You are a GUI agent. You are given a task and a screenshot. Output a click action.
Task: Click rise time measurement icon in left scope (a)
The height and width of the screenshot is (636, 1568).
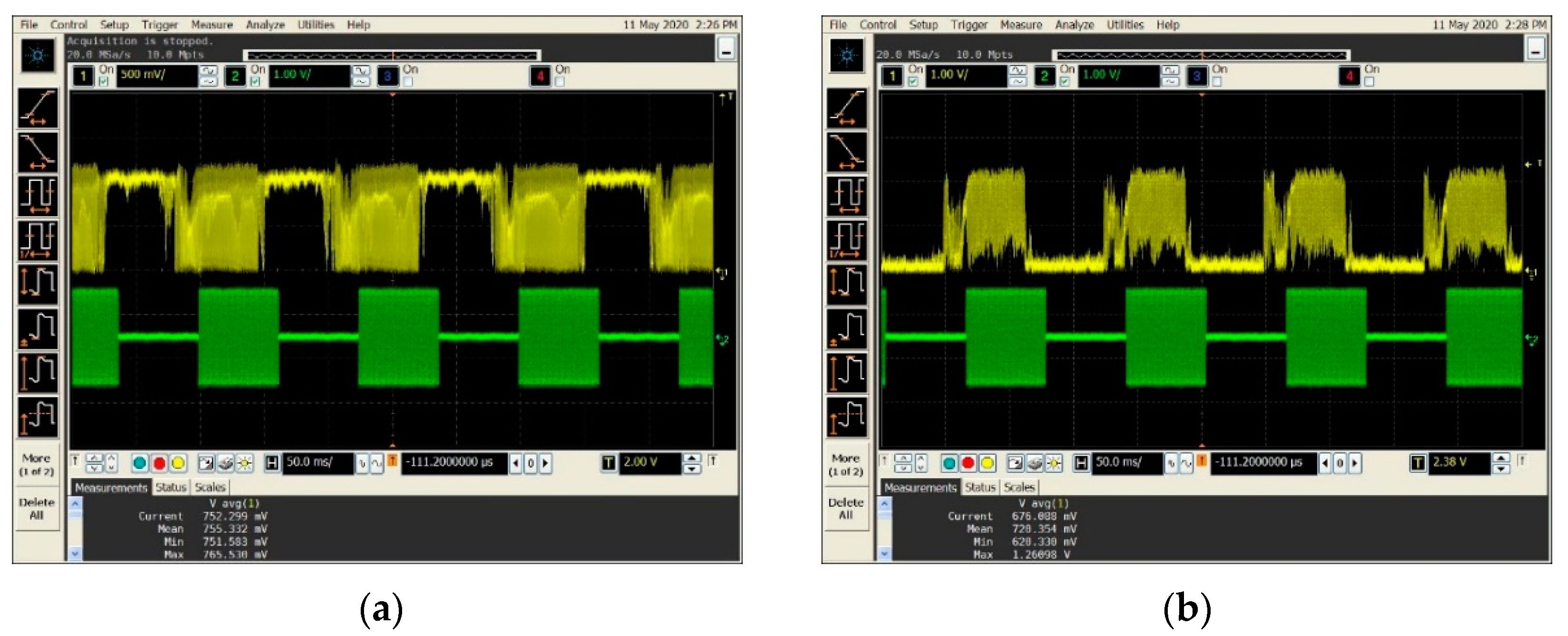pos(38,109)
